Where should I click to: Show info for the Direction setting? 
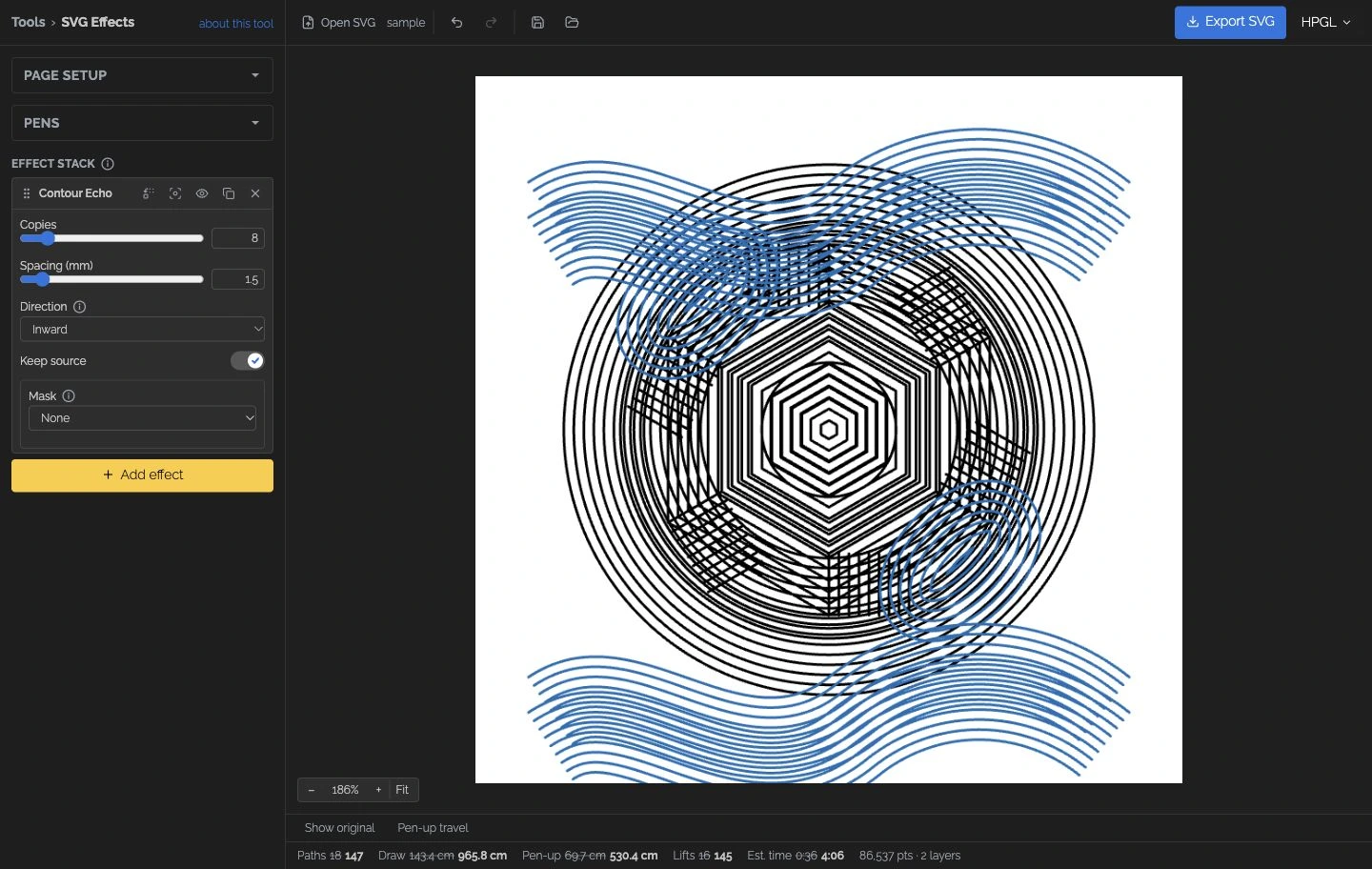(x=80, y=307)
